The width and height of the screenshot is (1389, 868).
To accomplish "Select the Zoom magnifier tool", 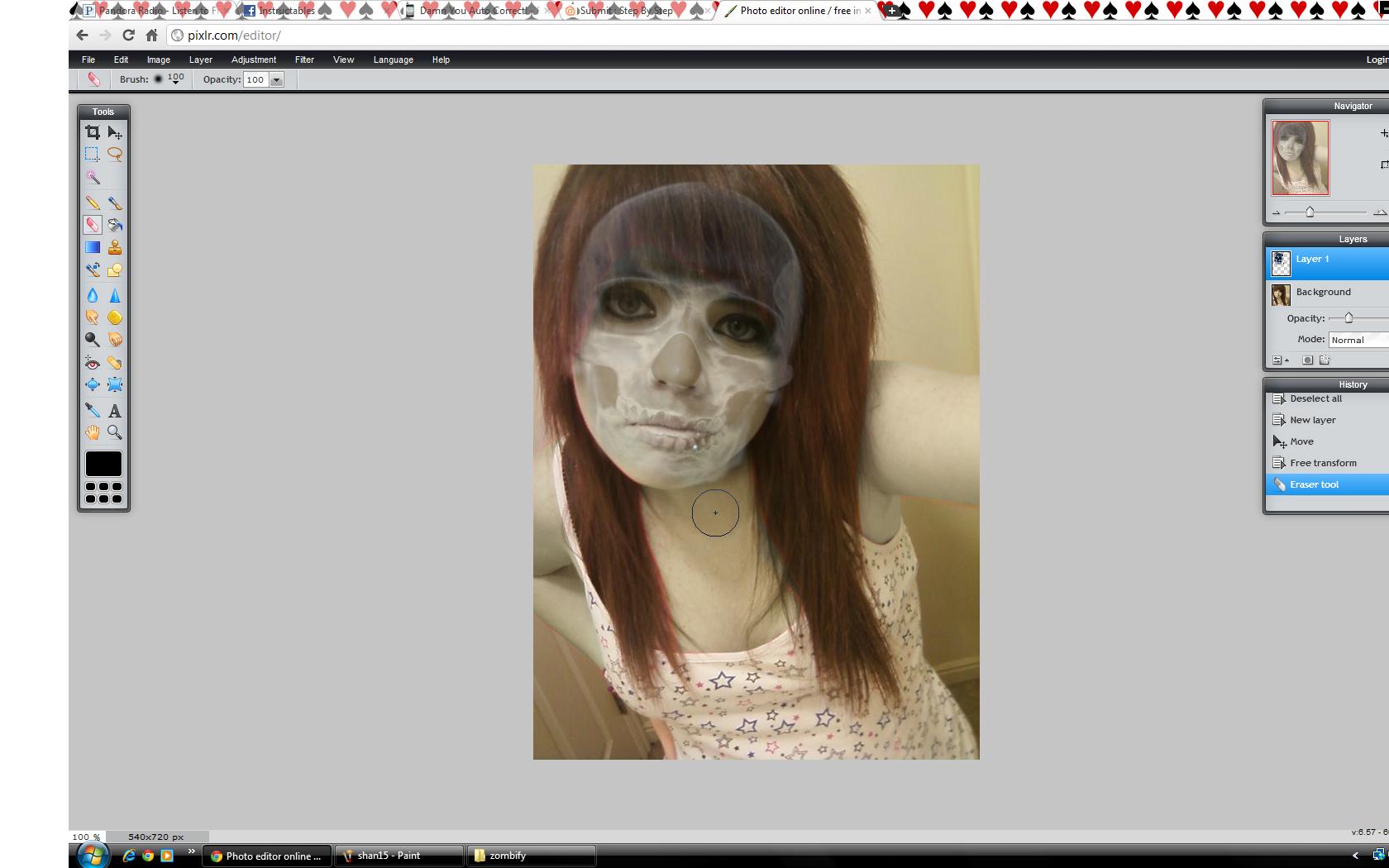I will 115,432.
